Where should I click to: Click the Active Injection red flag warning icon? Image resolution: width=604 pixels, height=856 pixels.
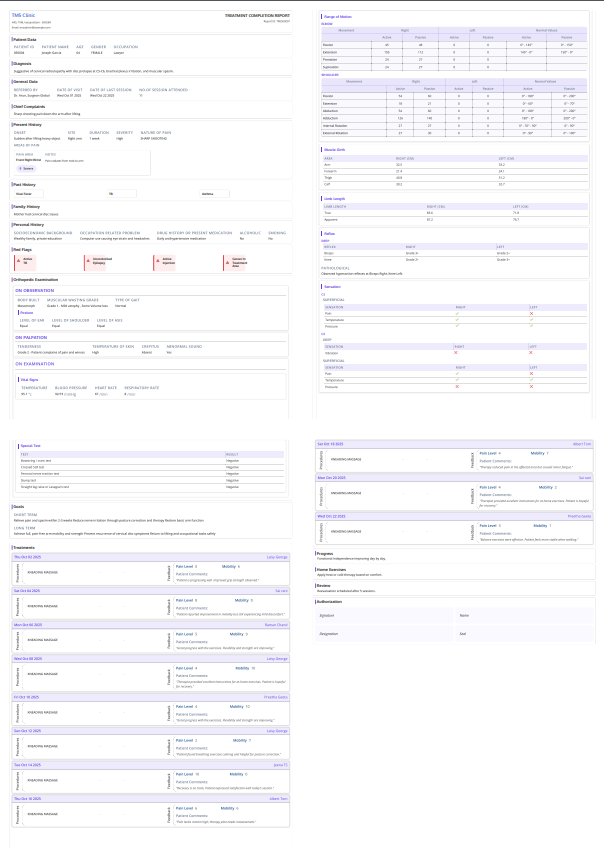point(158,261)
